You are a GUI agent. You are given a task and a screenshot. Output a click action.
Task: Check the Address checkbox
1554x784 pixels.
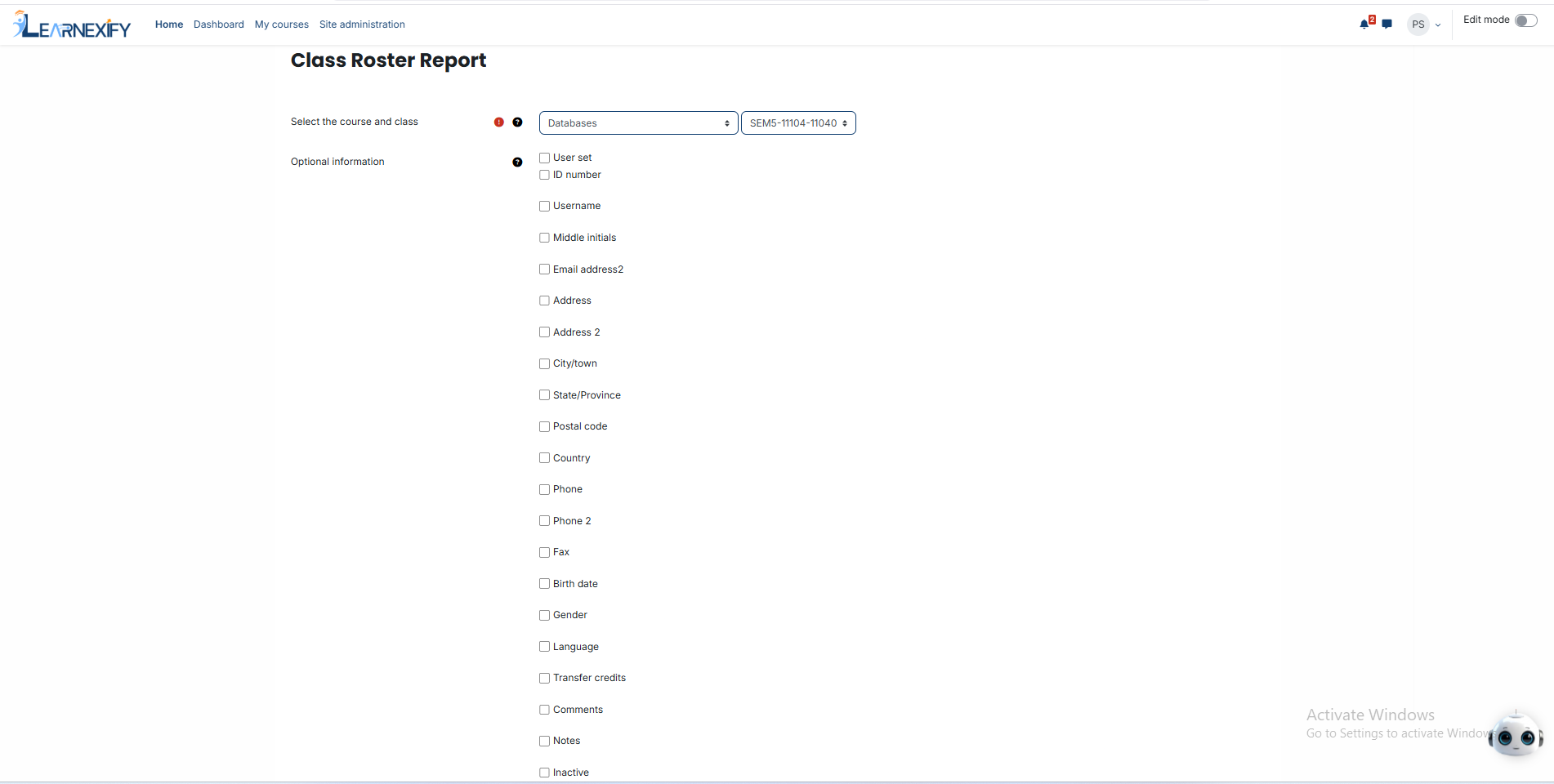click(x=544, y=301)
